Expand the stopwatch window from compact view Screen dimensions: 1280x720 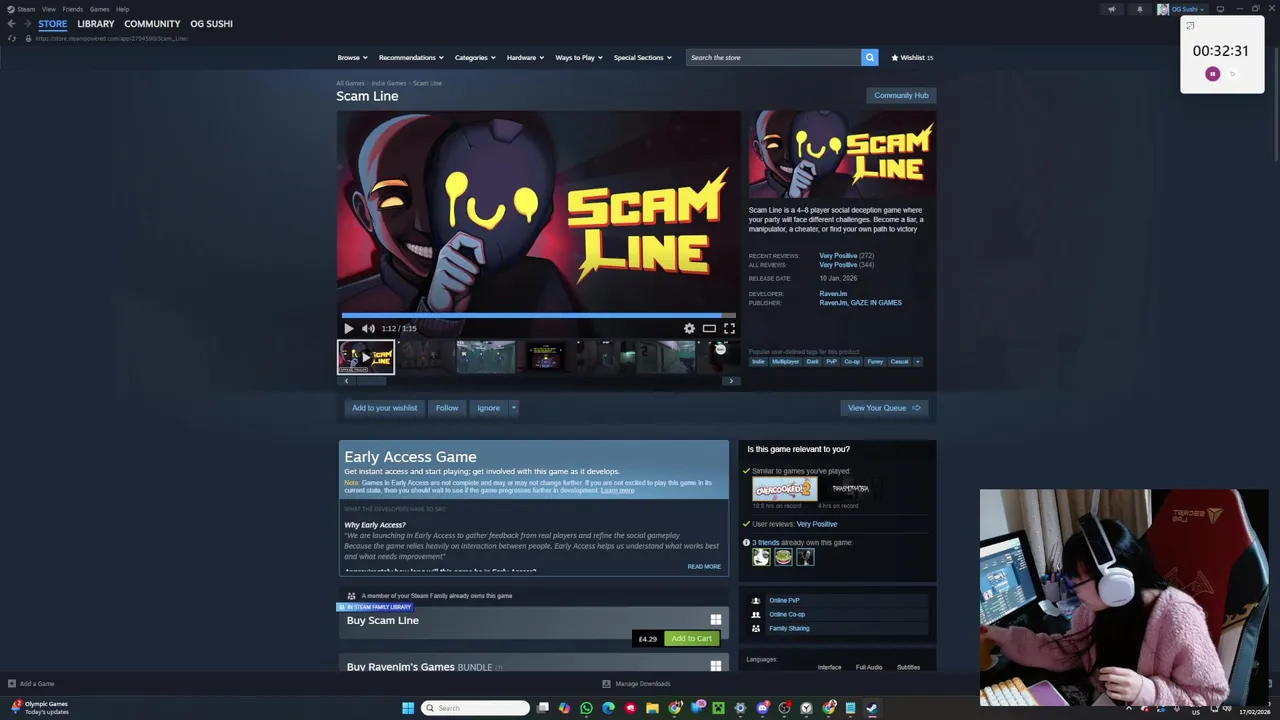point(1190,26)
